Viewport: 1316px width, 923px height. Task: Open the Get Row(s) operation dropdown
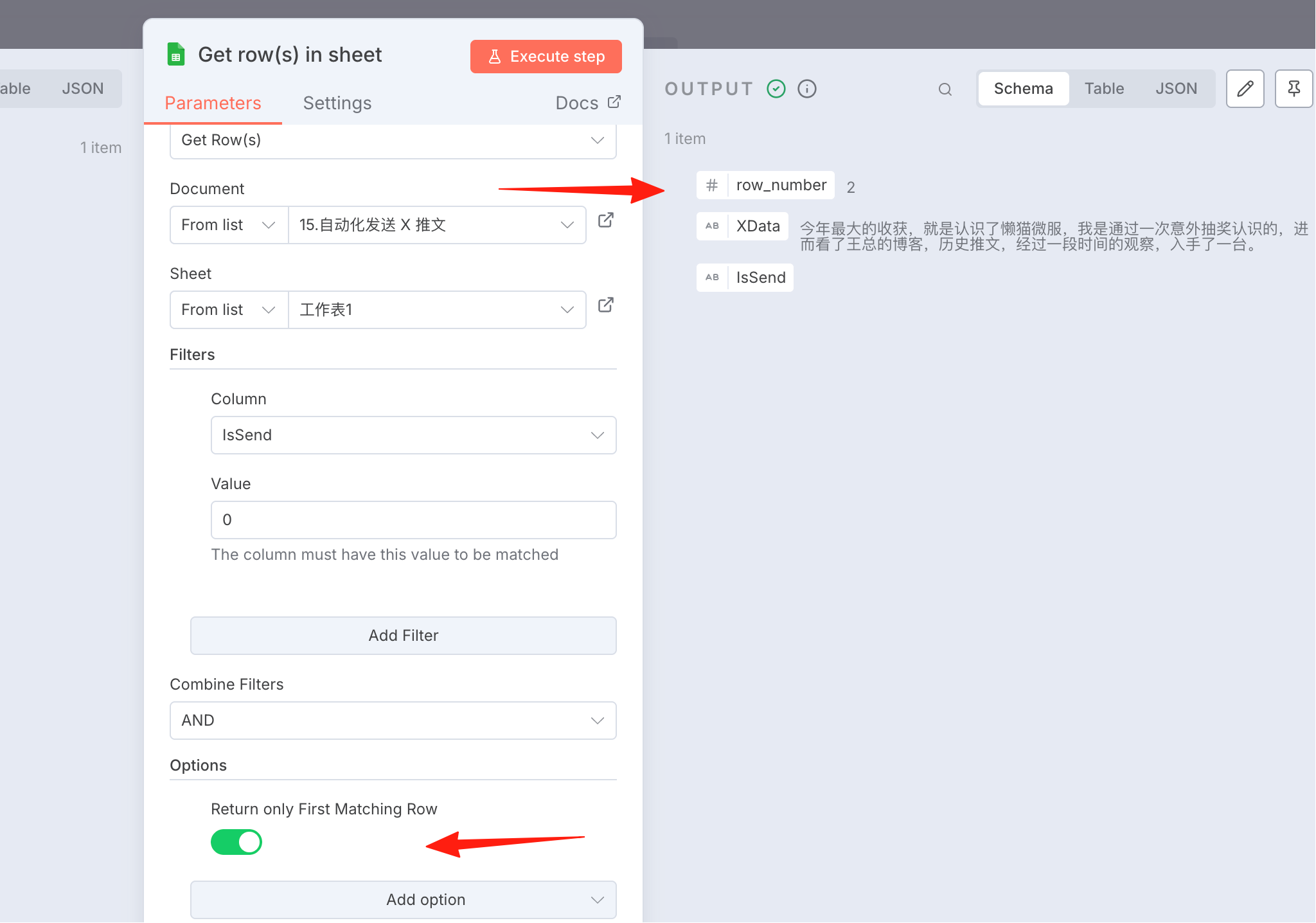tap(393, 140)
